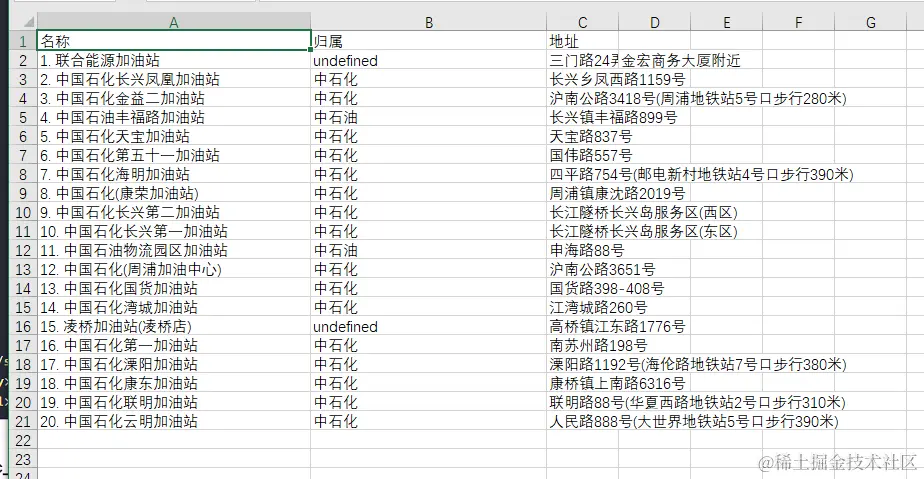This screenshot has width=924, height=479.
Task: Click cell containing 名称
Action: click(174, 41)
